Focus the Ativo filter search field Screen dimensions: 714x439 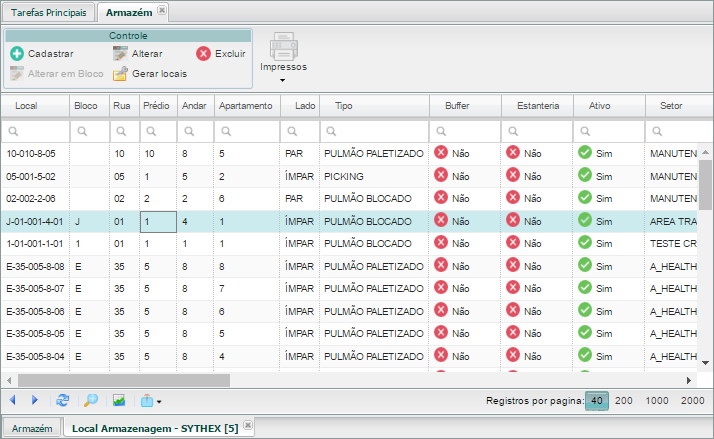pos(609,131)
